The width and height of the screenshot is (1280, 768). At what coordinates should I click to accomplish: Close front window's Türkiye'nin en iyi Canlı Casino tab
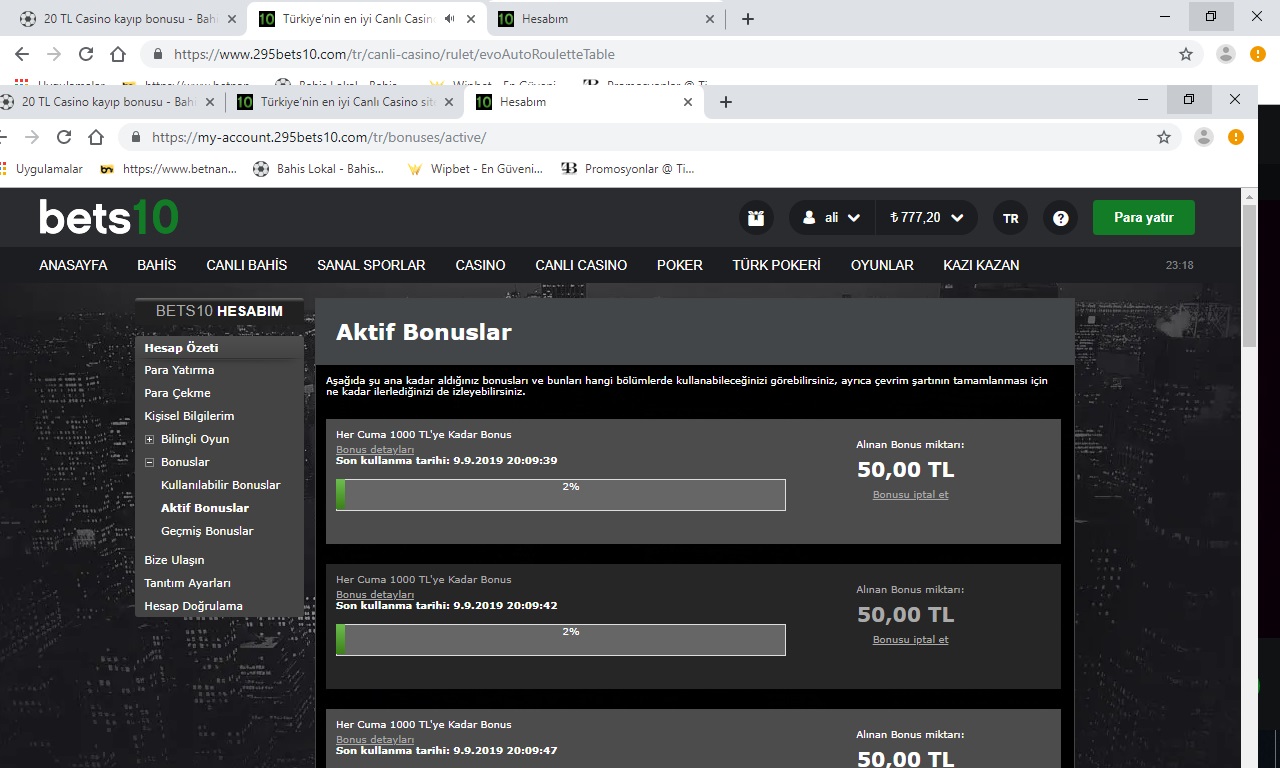tap(449, 102)
